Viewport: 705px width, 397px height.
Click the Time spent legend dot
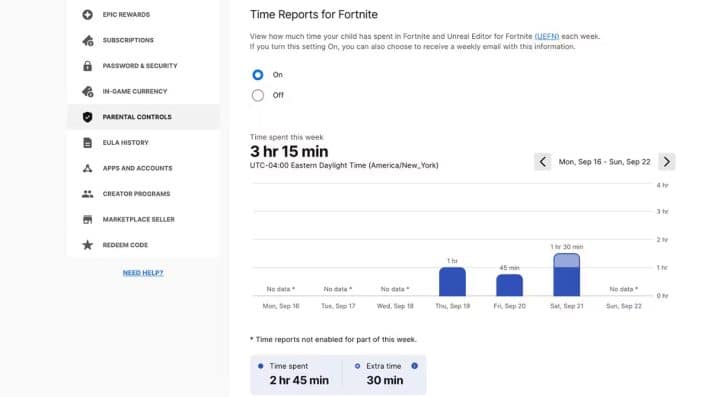(x=260, y=366)
